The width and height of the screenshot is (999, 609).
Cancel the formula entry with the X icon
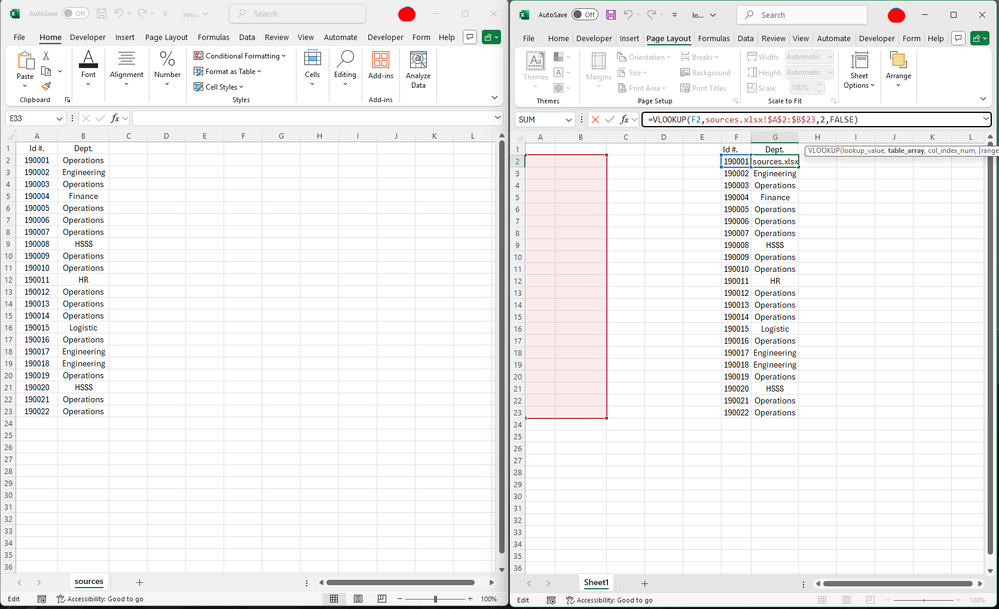(x=595, y=119)
